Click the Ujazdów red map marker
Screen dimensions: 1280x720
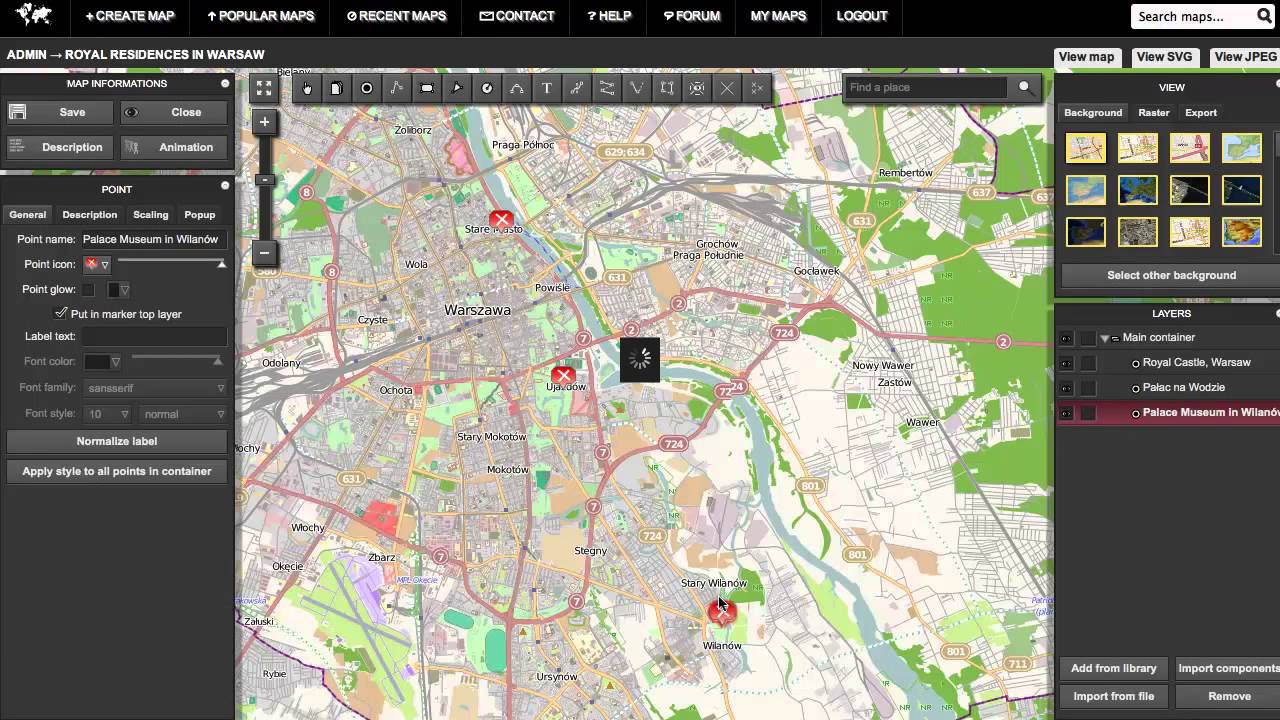pyautogui.click(x=563, y=376)
